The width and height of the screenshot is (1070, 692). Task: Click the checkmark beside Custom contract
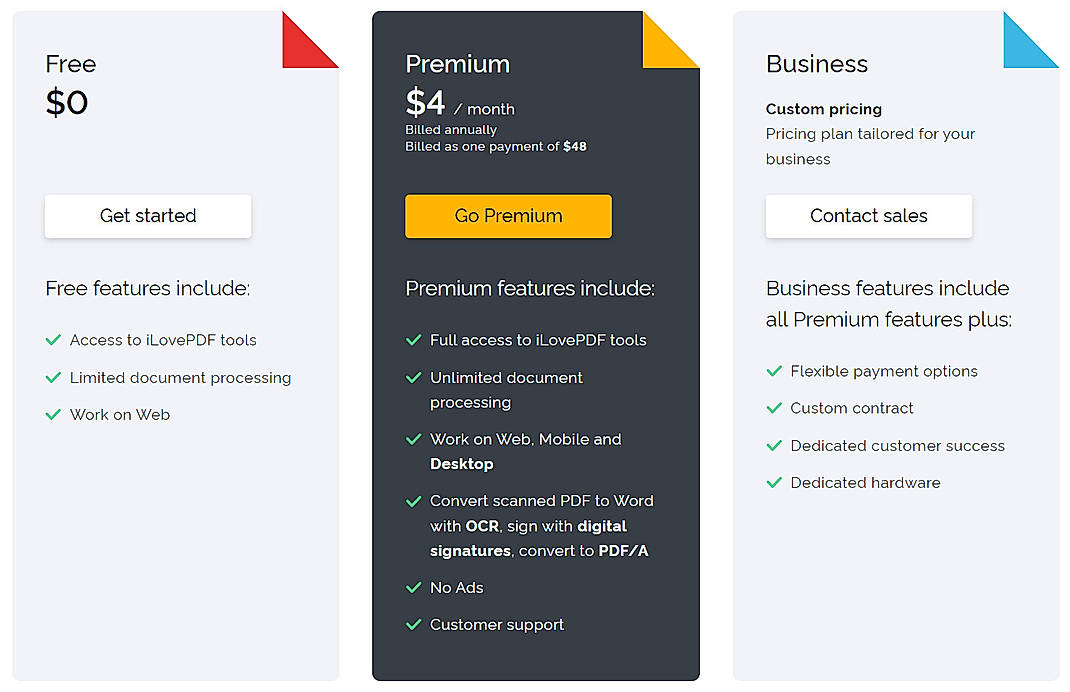(x=775, y=408)
